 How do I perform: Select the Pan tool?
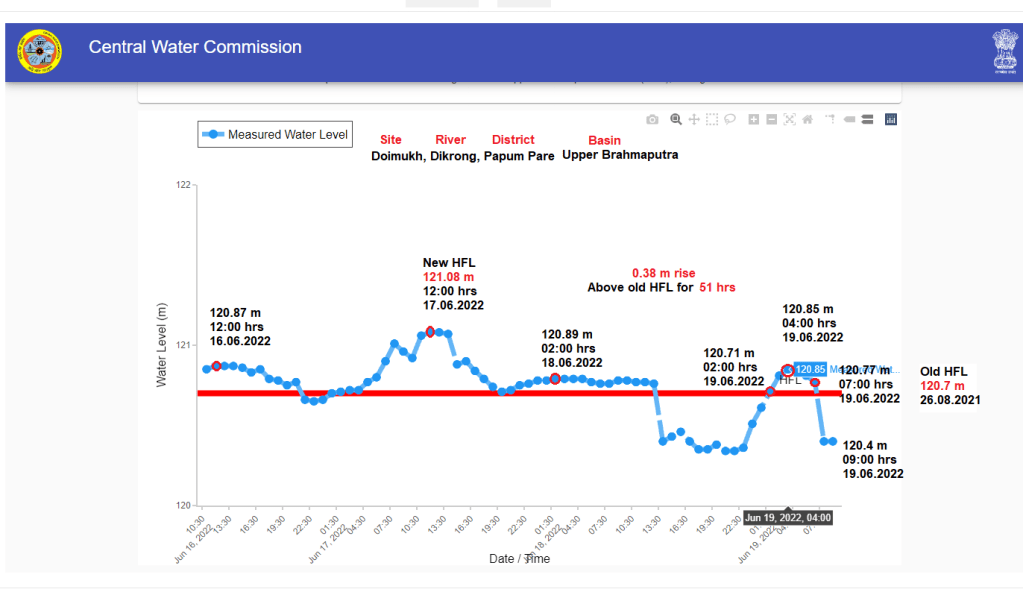693,119
